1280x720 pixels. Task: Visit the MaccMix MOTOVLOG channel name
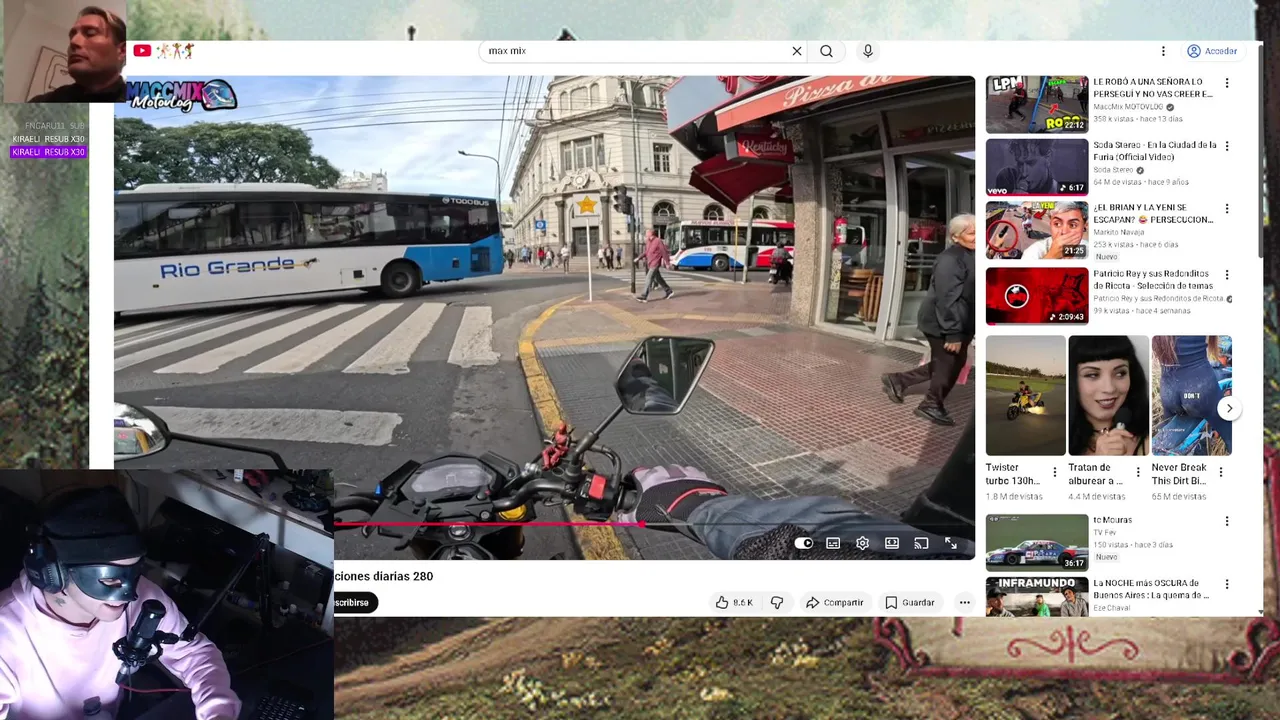coord(1129,107)
